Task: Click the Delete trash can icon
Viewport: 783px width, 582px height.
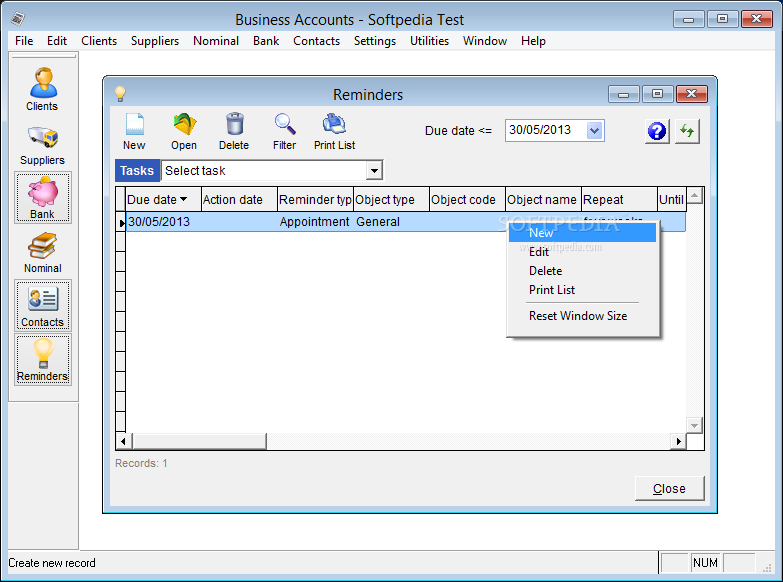Action: tap(234, 131)
